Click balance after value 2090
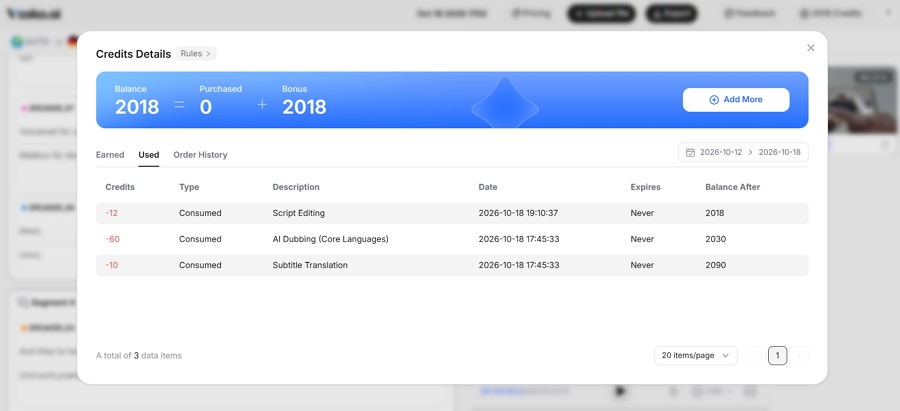 click(715, 266)
